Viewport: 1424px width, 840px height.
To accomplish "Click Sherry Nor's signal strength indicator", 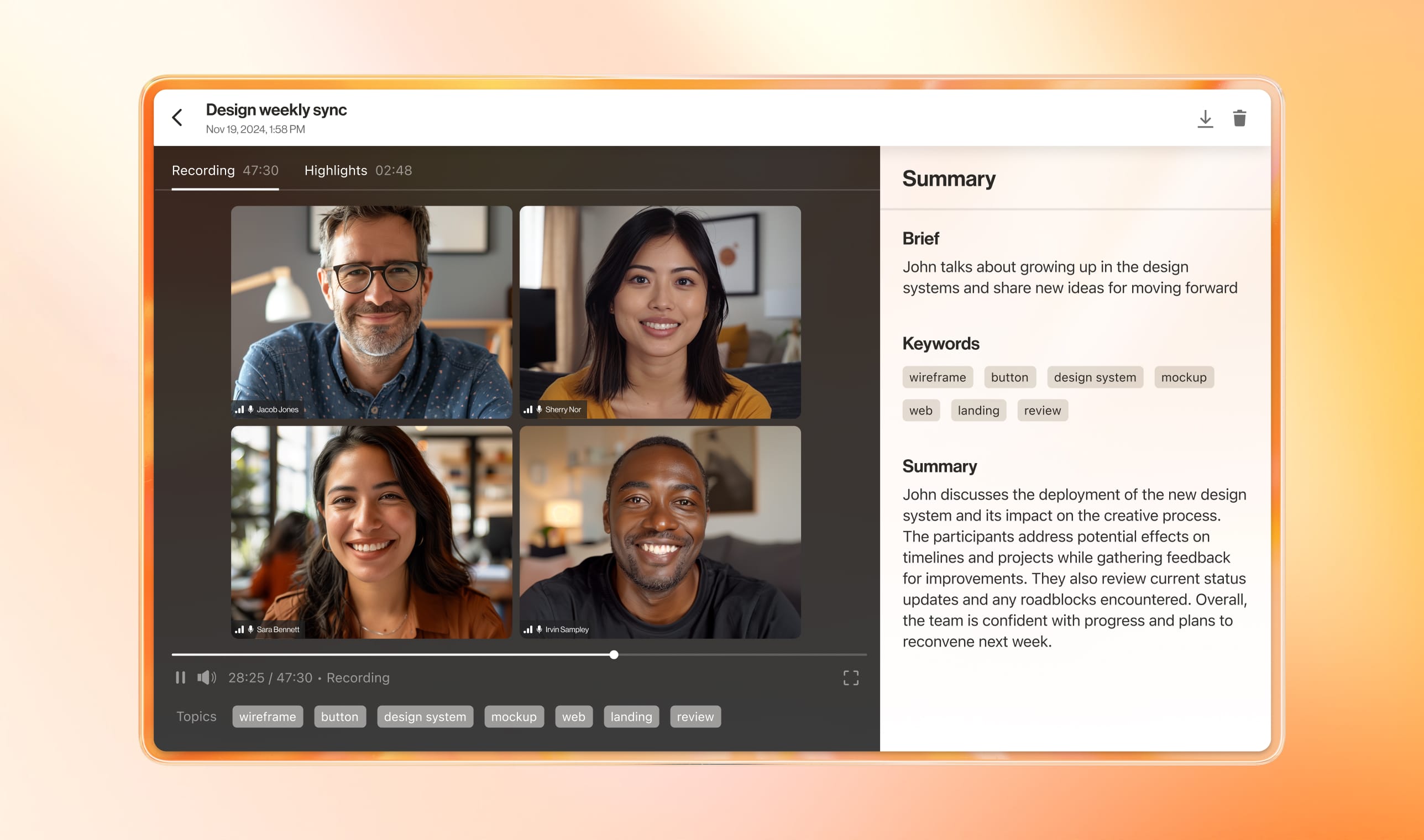I will point(528,410).
